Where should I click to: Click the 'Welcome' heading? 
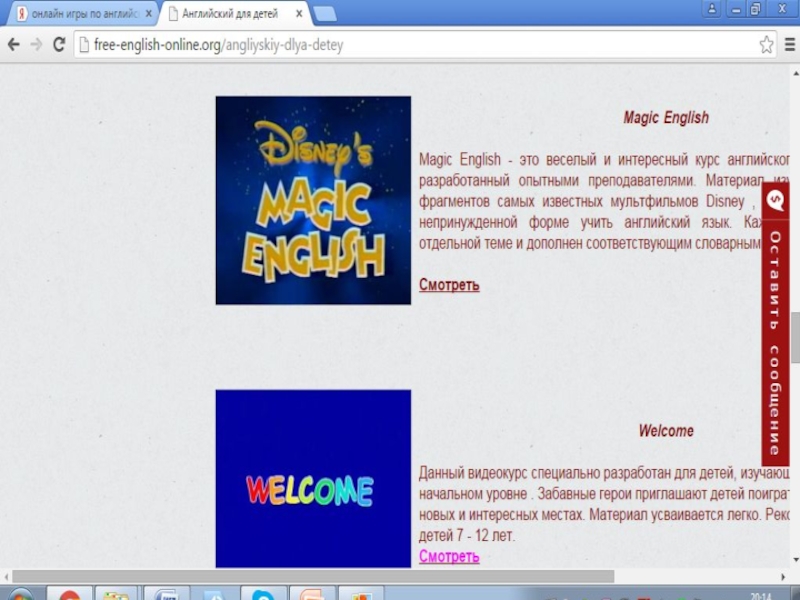666,431
